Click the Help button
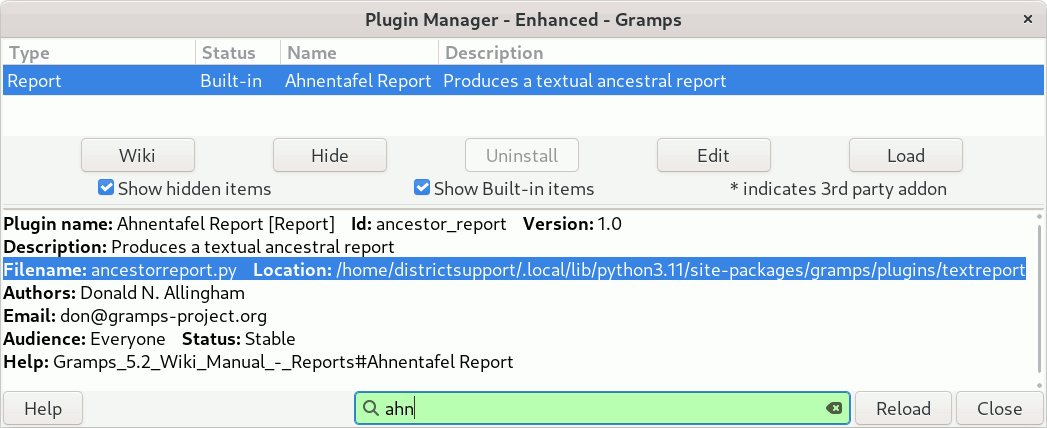This screenshot has height=428, width=1047. 43,408
